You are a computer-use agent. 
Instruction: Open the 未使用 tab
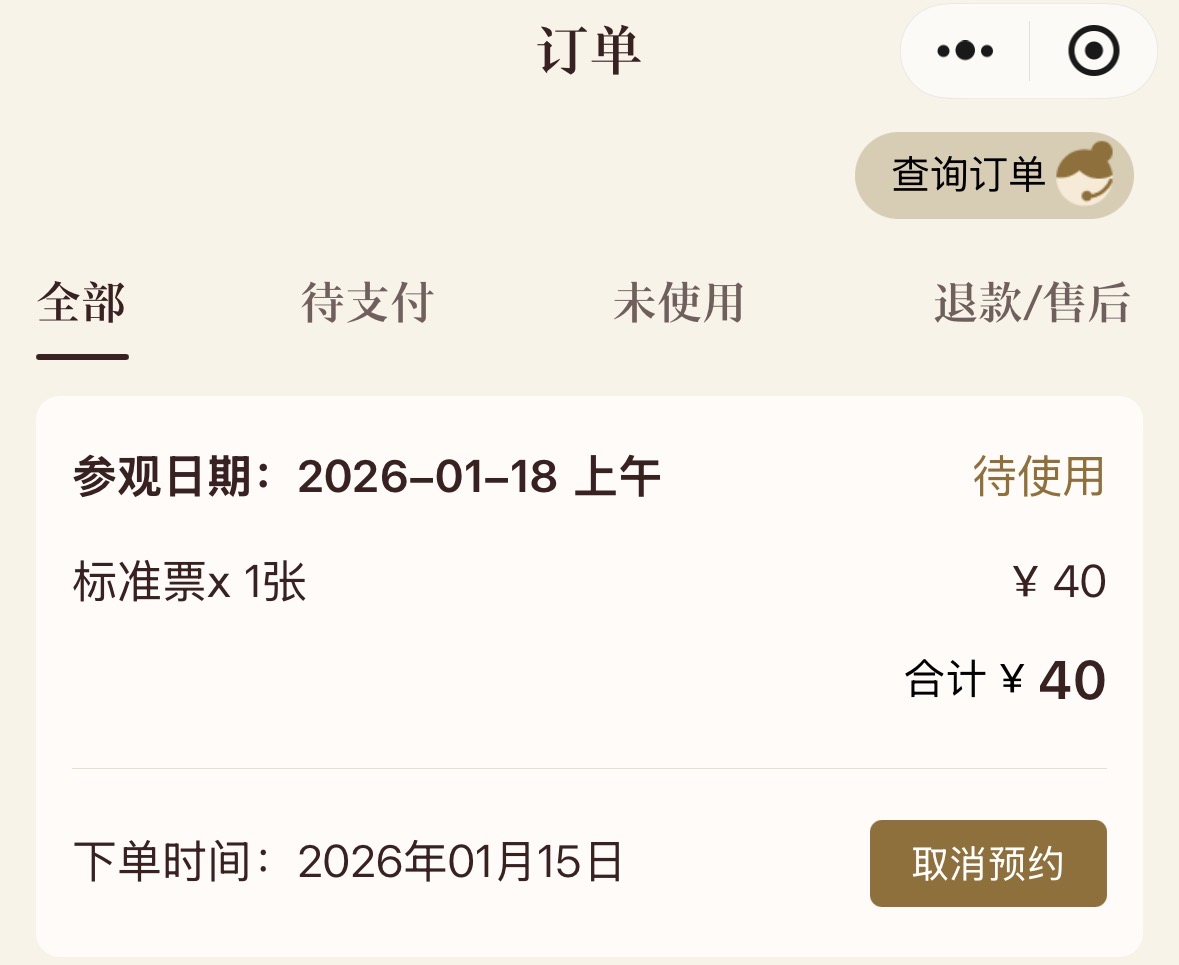coord(679,303)
